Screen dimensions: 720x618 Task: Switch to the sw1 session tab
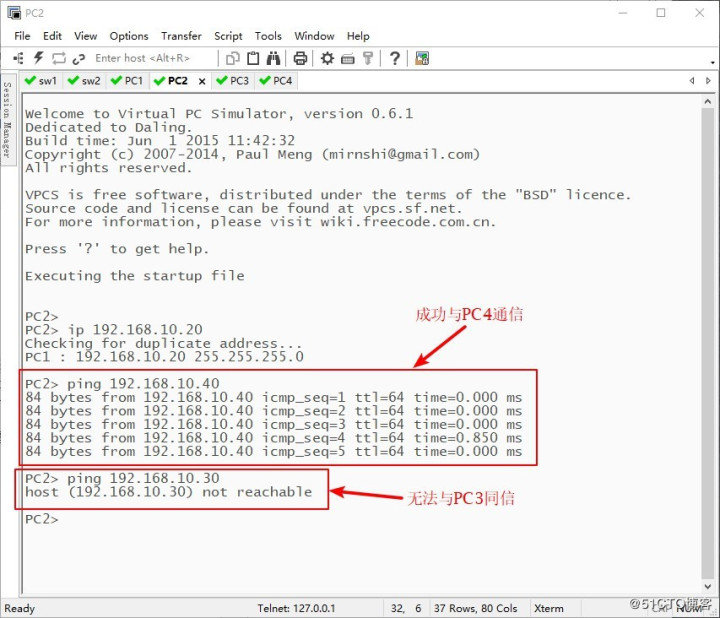tap(41, 81)
